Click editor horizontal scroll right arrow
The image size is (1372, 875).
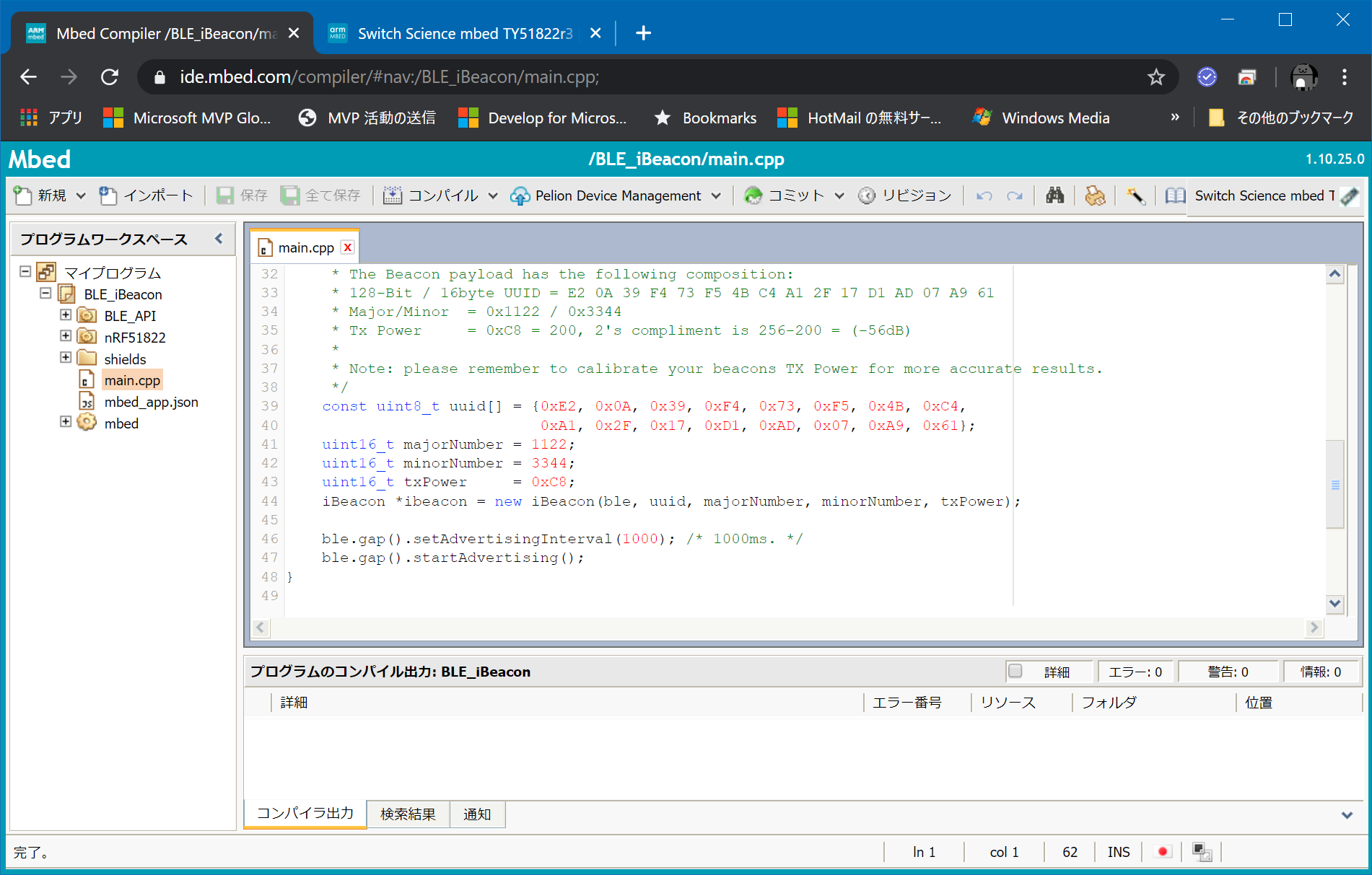[x=1314, y=628]
